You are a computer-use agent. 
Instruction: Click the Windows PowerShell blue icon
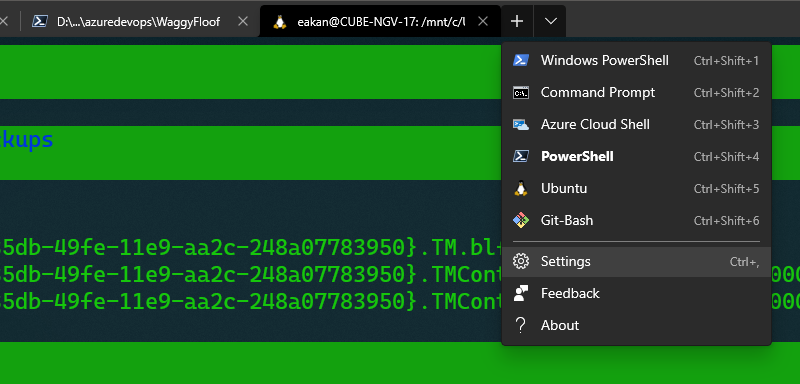[520, 60]
